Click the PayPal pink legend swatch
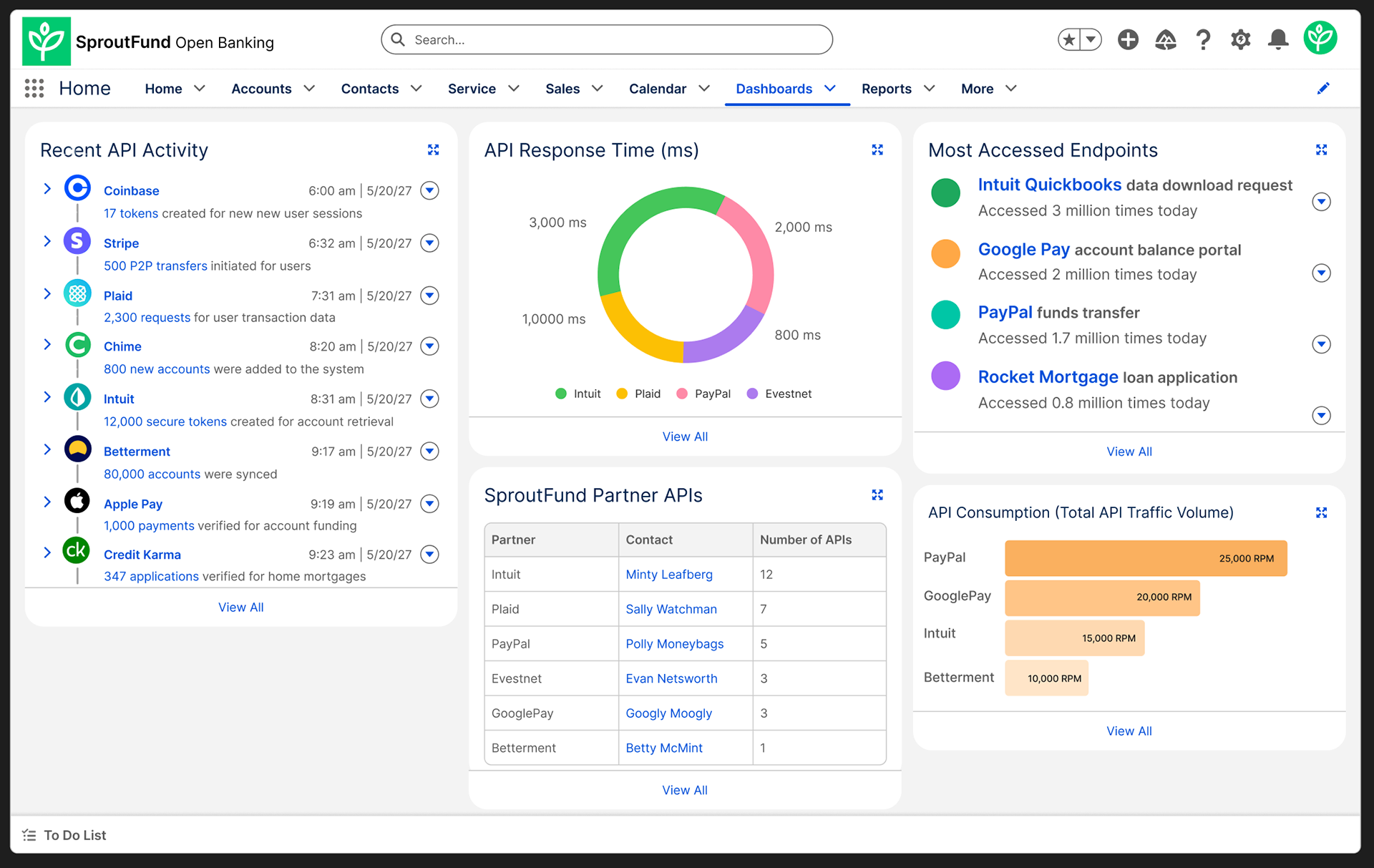The width and height of the screenshot is (1374, 868). tap(682, 394)
